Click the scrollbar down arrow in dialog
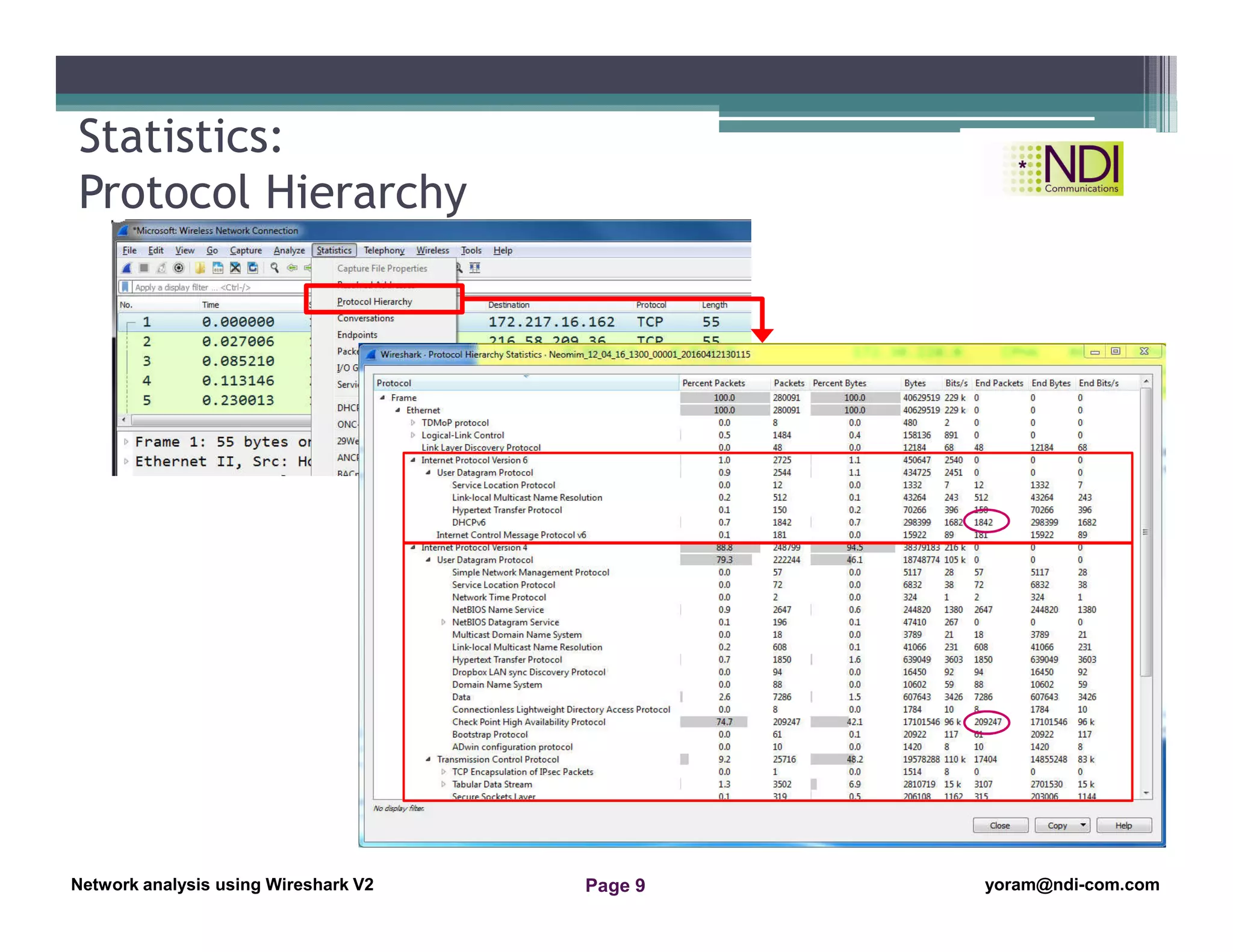The height and width of the screenshot is (952, 1233). point(1146,794)
